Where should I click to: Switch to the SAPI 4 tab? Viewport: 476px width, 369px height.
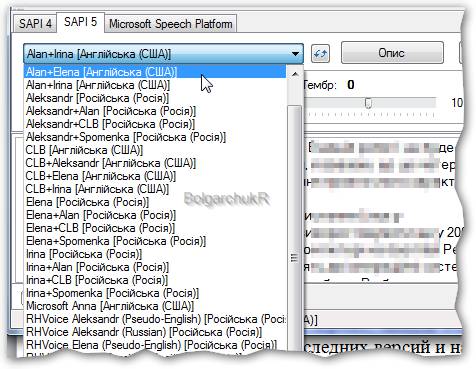click(x=35, y=24)
